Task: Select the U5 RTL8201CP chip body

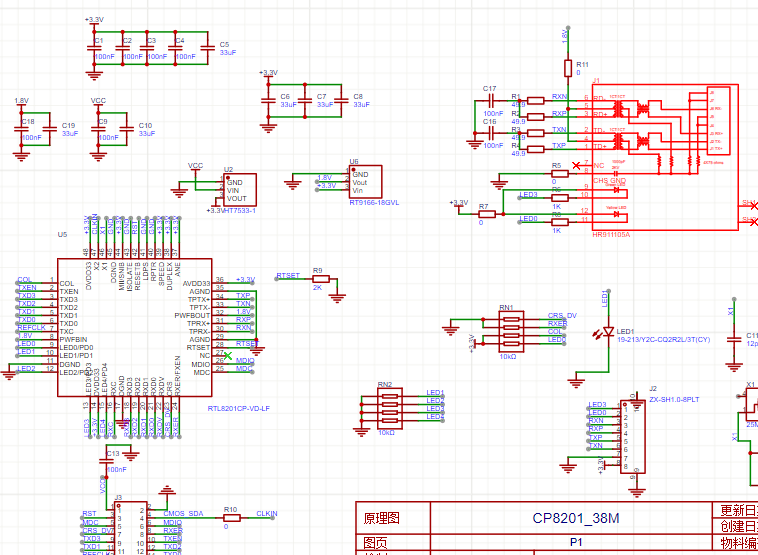Action: point(134,327)
